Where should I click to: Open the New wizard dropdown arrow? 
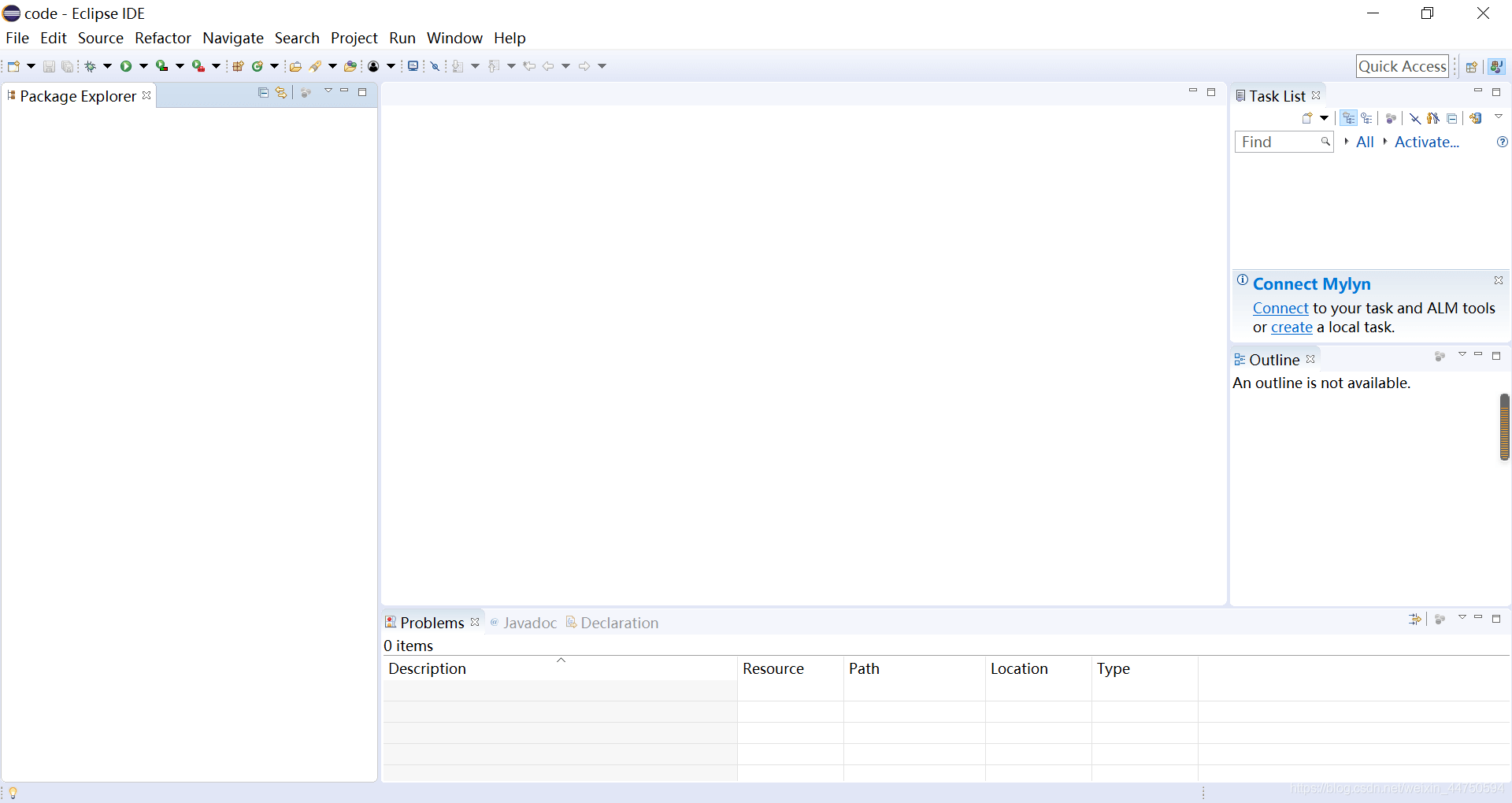pyautogui.click(x=31, y=66)
